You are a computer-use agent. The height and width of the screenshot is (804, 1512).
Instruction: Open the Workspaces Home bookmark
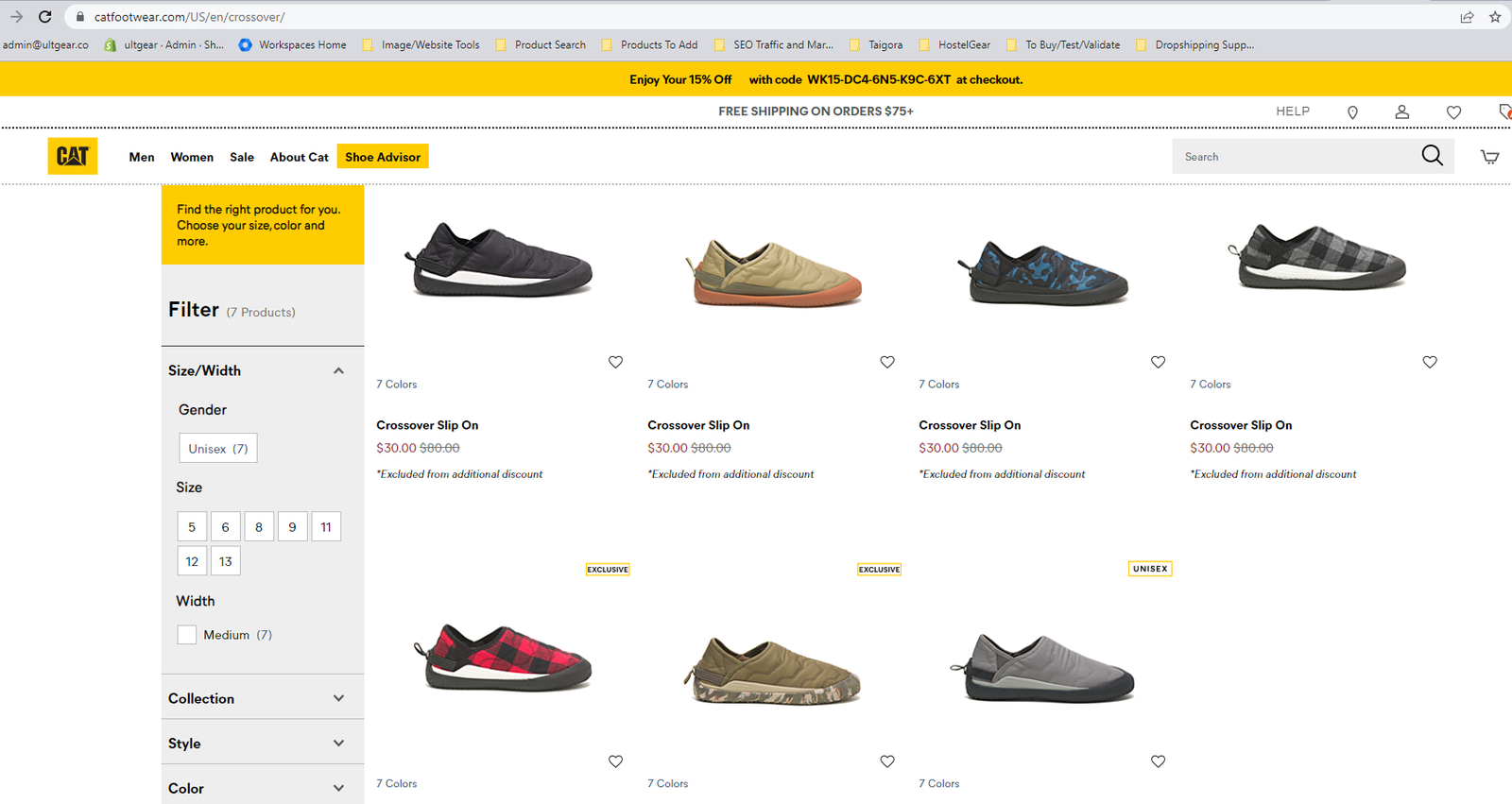pyautogui.click(x=293, y=44)
